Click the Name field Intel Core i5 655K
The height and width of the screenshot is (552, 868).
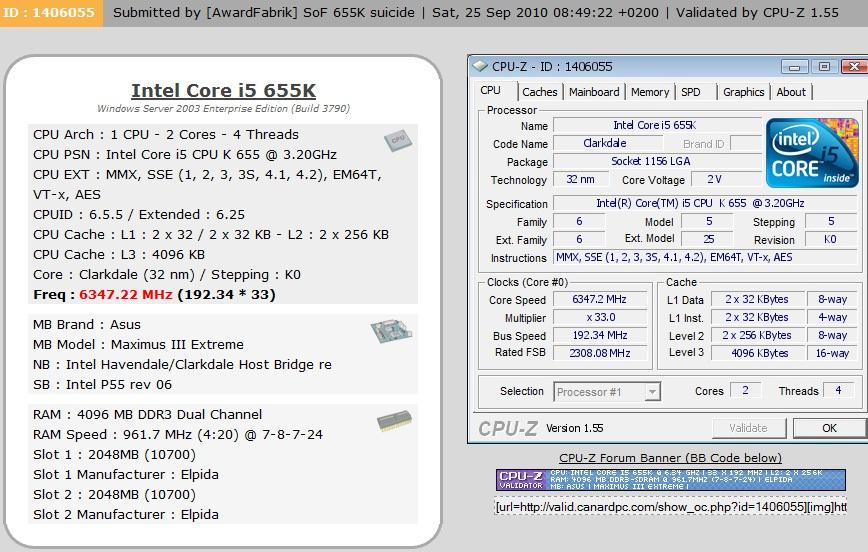pos(657,125)
